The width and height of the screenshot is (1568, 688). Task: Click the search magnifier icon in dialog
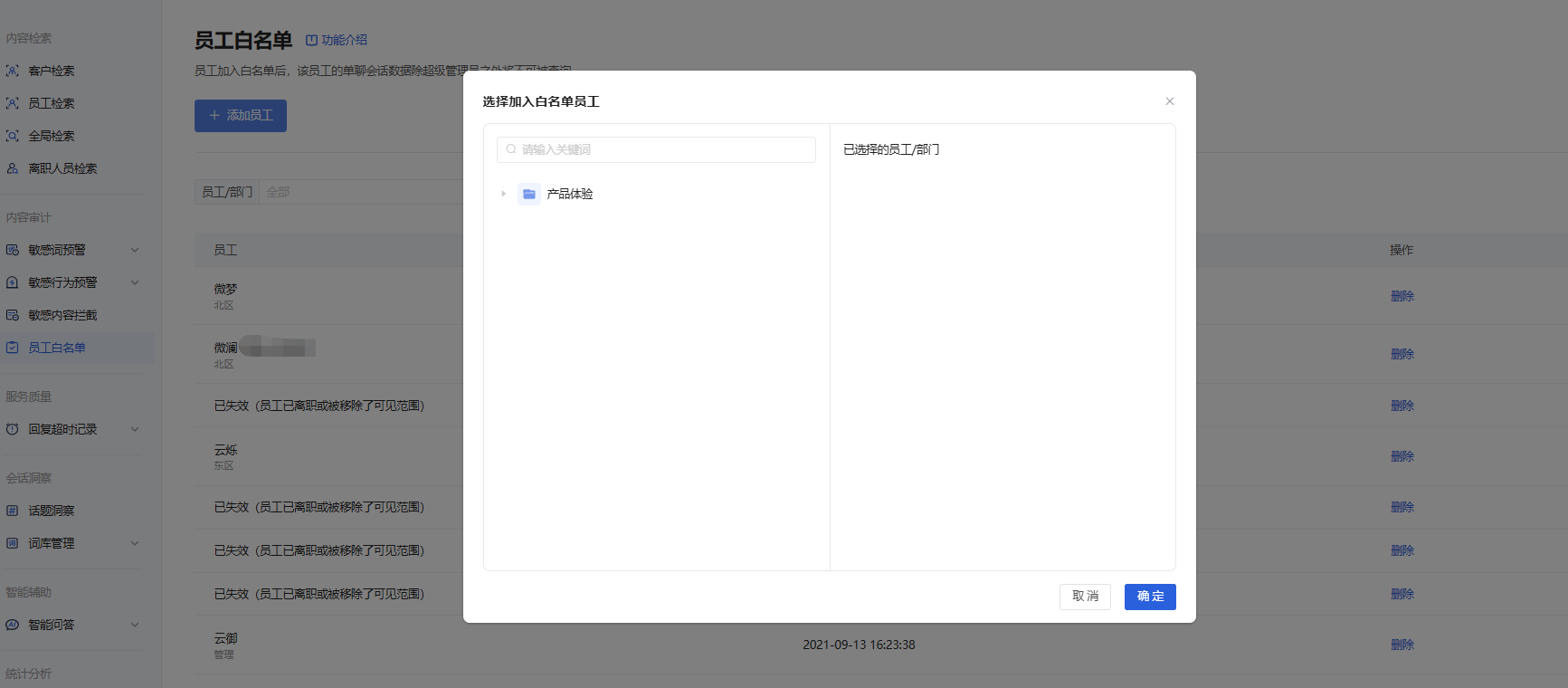pos(511,149)
